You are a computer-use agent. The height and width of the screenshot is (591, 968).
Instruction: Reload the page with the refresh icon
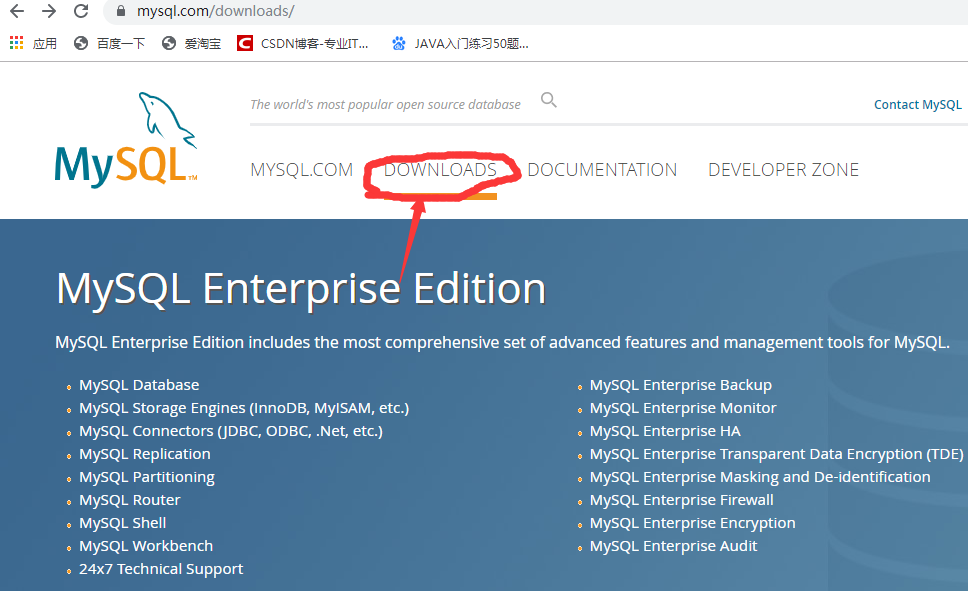click(x=81, y=12)
